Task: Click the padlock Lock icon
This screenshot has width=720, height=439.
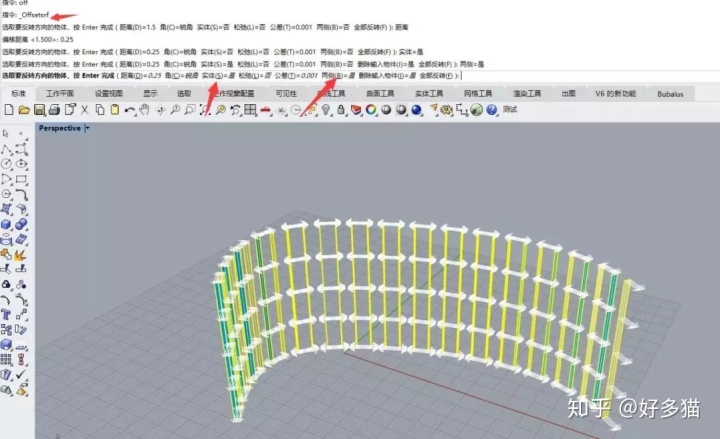Action: point(341,109)
